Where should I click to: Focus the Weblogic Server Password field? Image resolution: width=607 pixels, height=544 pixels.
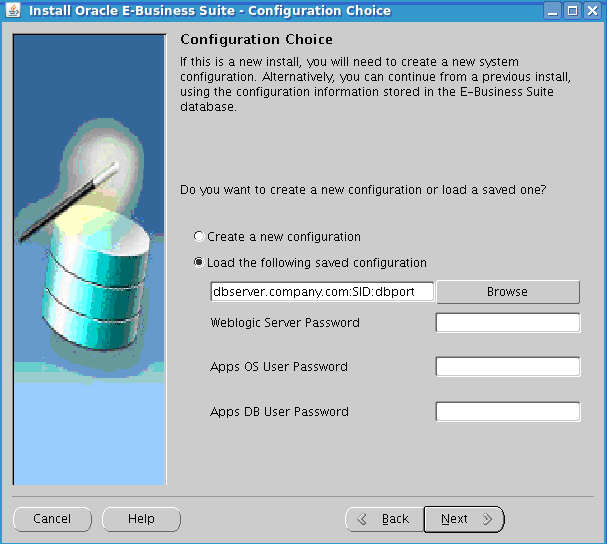(x=508, y=323)
